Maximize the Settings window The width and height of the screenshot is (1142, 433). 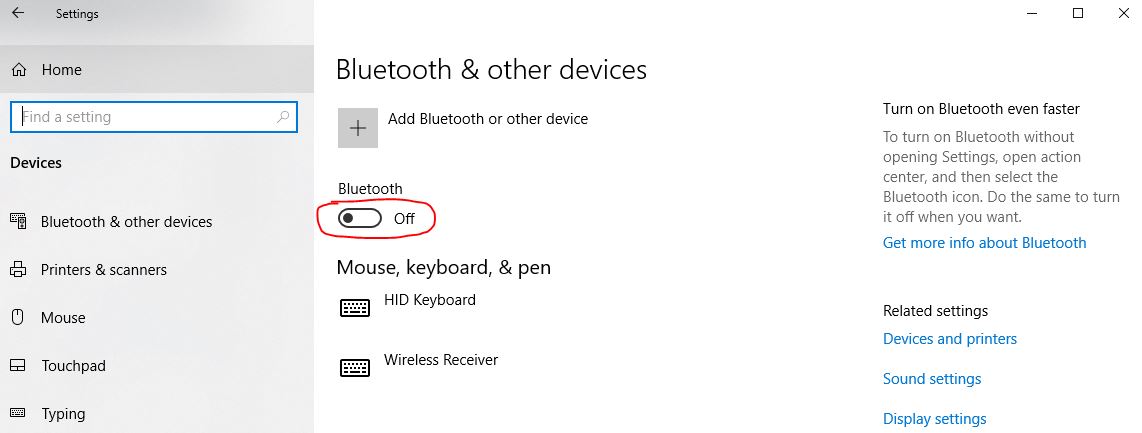tap(1078, 13)
